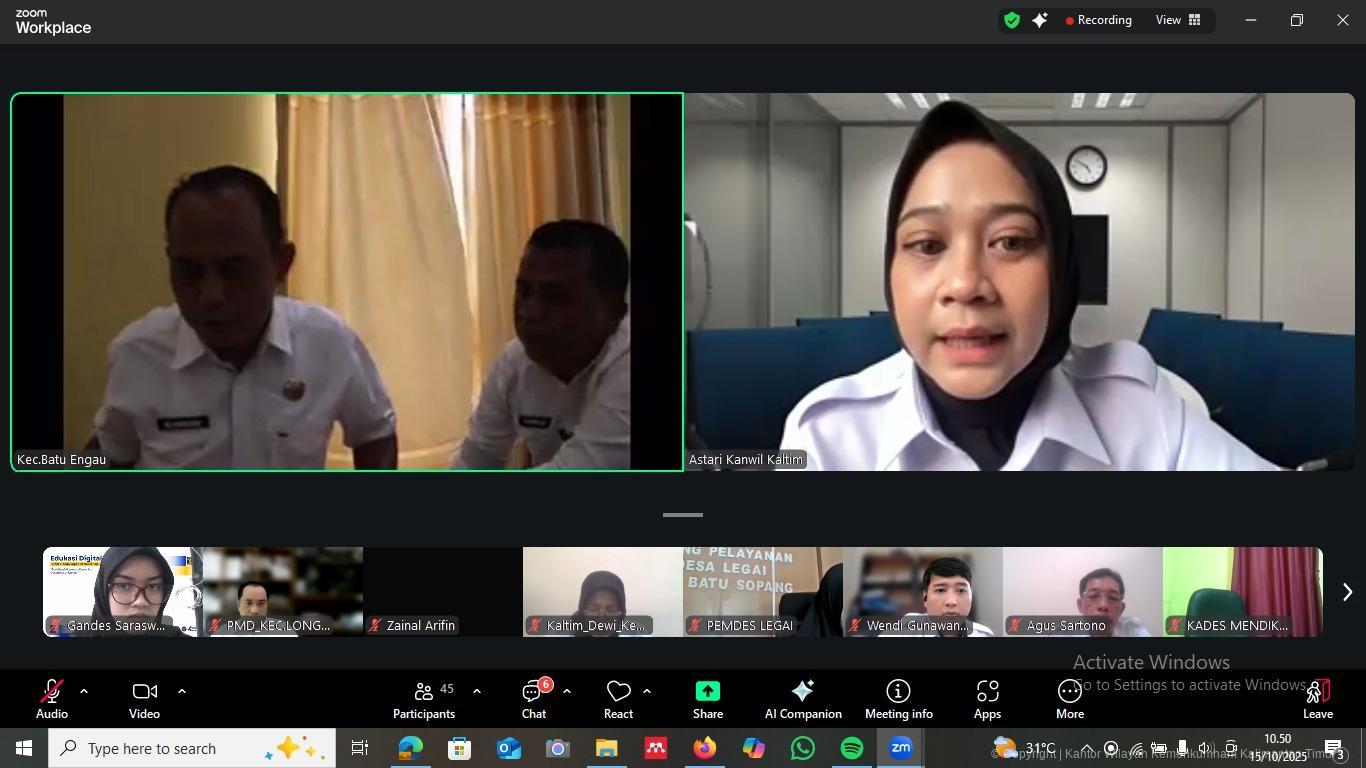Unmute the microphone via Audio

coord(52,699)
